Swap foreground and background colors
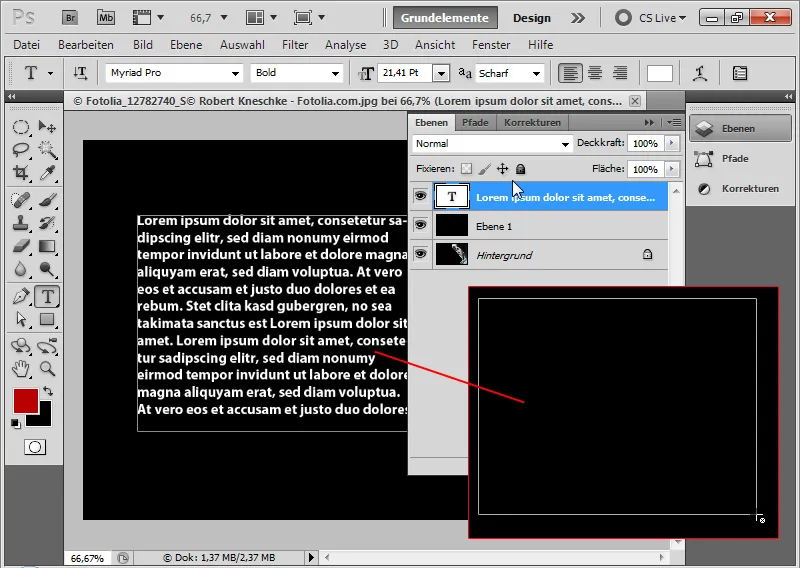 point(47,391)
